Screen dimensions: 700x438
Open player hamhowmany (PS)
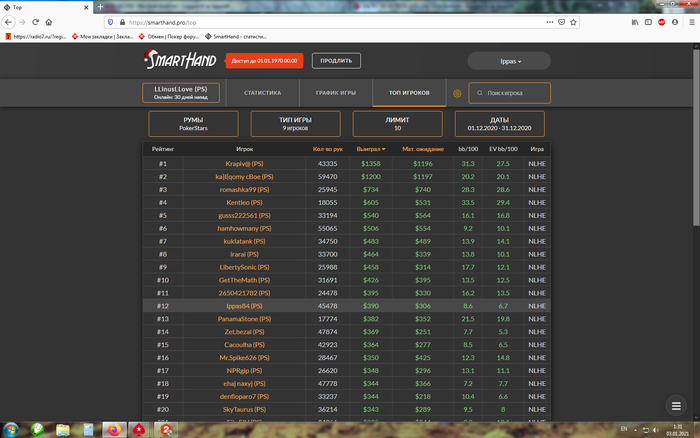tap(244, 229)
